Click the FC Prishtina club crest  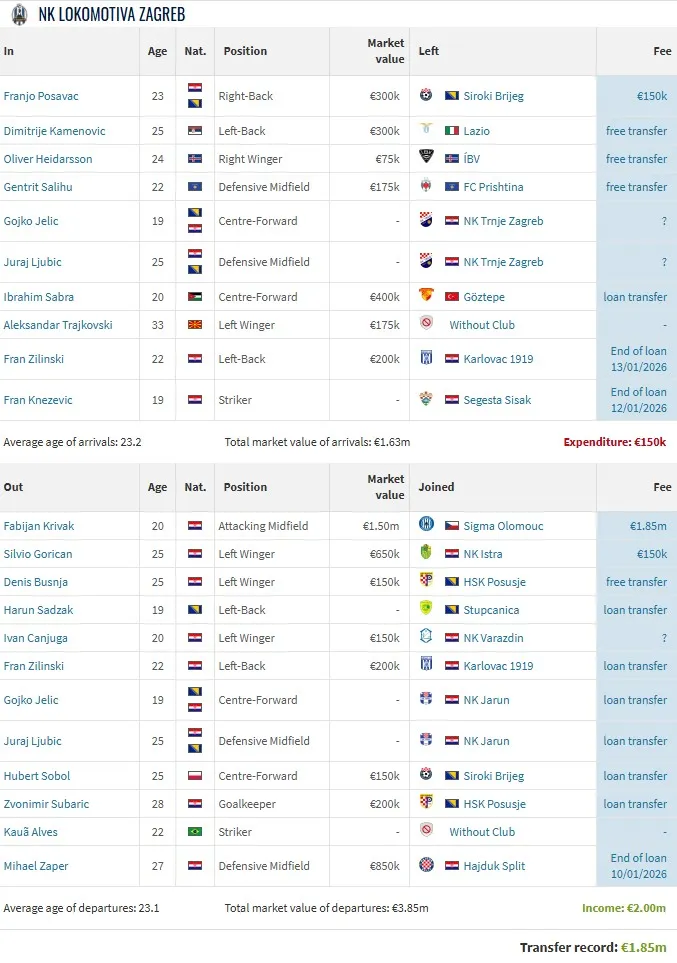426,186
